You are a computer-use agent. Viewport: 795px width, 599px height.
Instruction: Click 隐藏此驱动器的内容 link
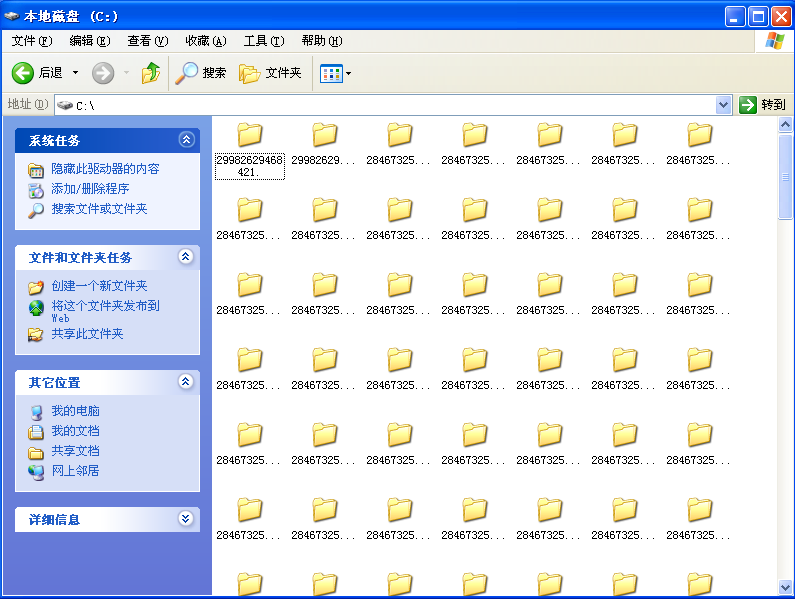pos(105,169)
